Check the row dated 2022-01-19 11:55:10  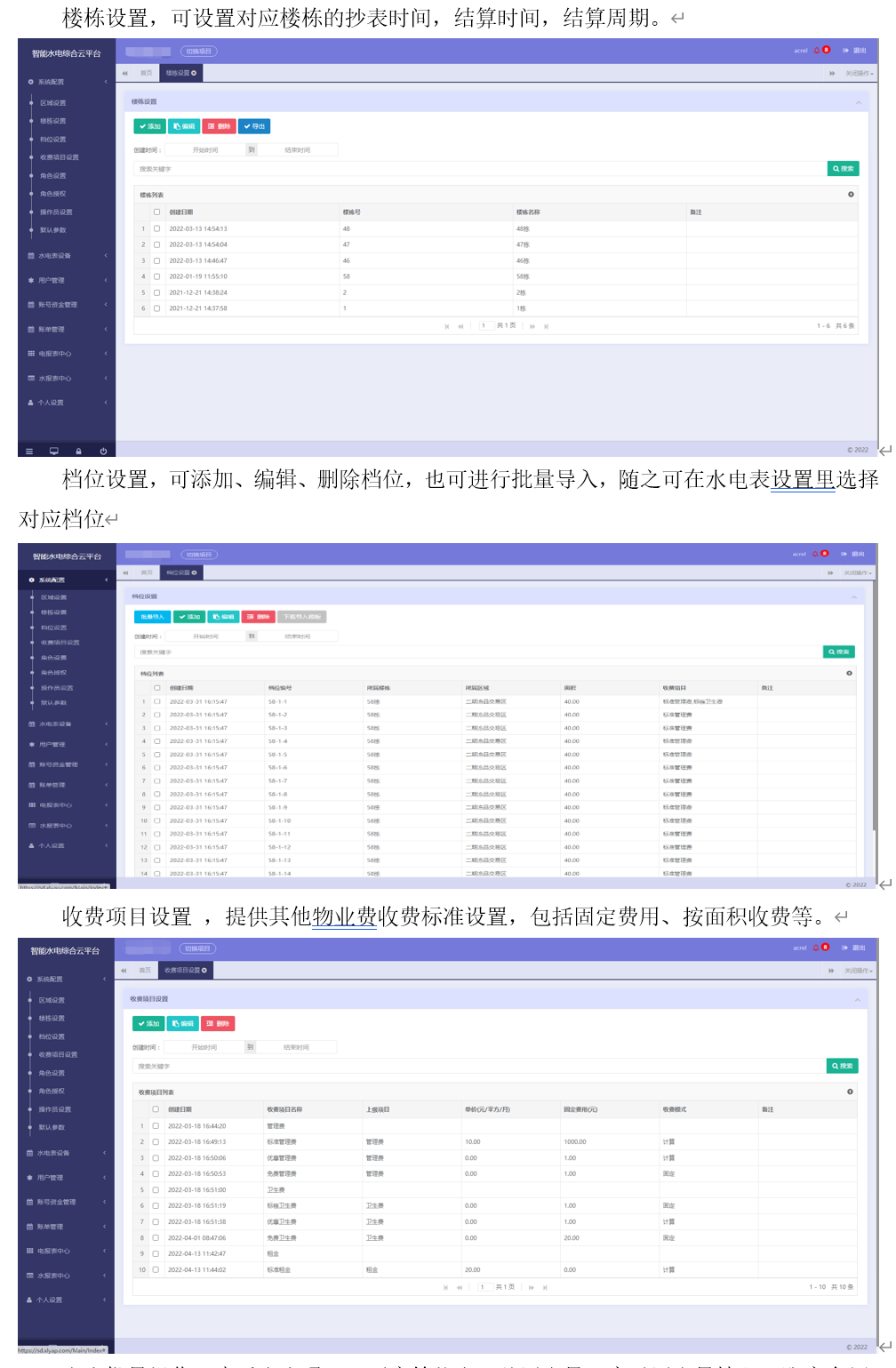[157, 276]
